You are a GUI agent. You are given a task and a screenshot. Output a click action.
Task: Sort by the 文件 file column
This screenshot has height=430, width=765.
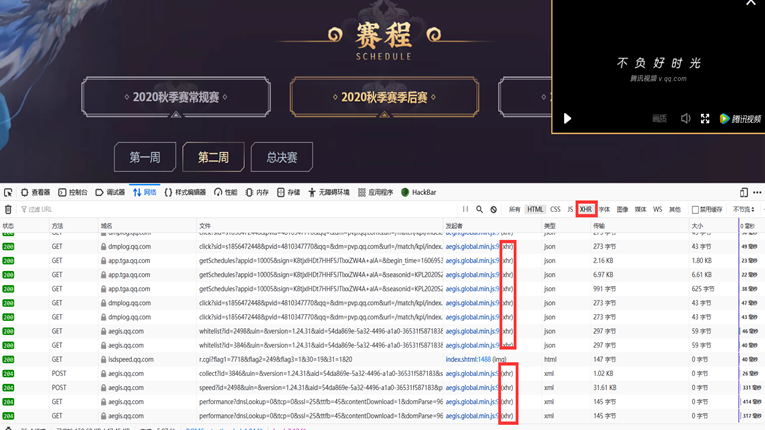(x=320, y=226)
